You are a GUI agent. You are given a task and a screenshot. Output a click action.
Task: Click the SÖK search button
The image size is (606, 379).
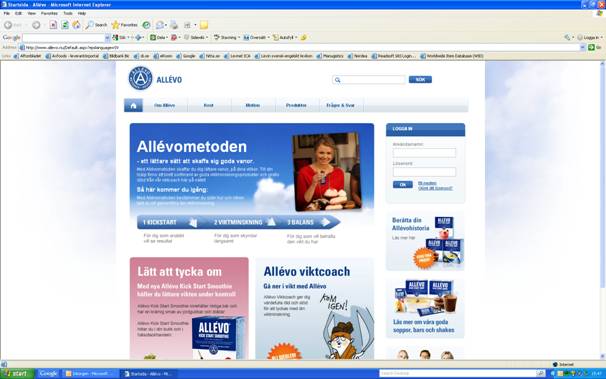(x=420, y=80)
